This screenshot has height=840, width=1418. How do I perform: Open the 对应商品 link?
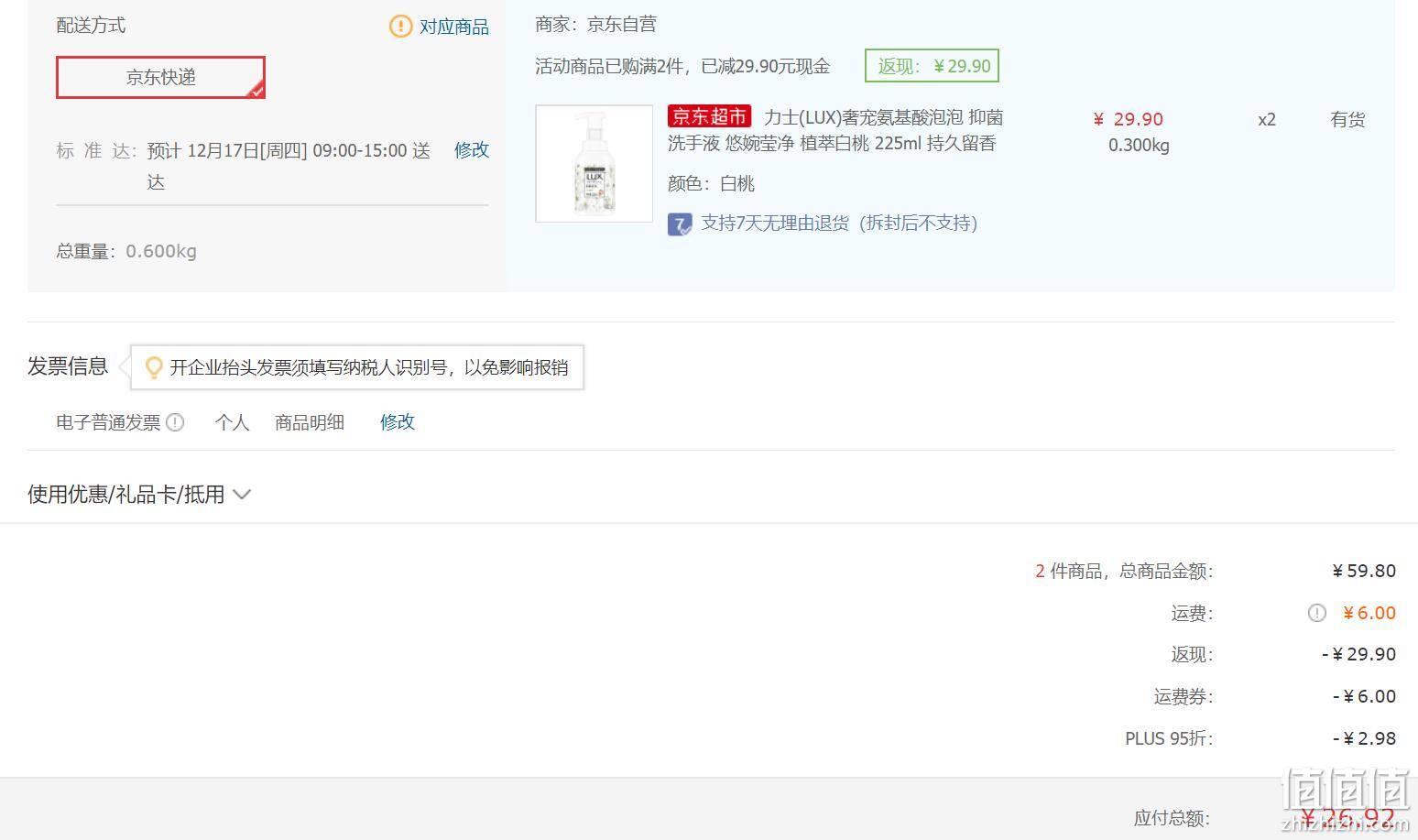pos(454,27)
